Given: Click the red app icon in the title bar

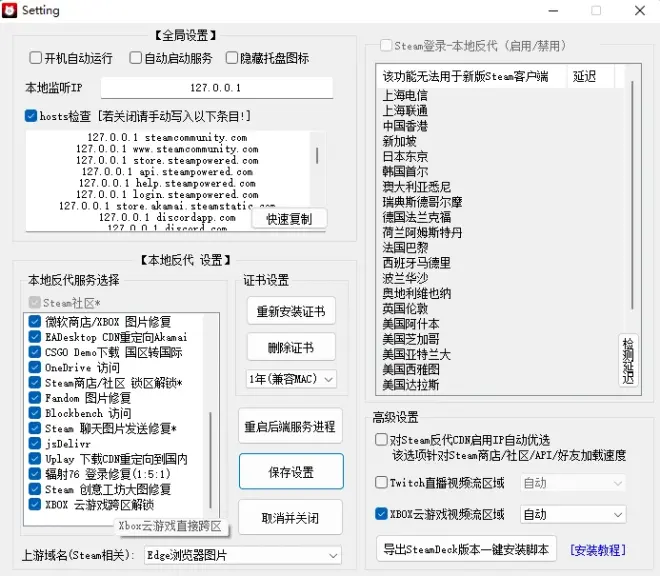Looking at the screenshot, I should 9,10.
